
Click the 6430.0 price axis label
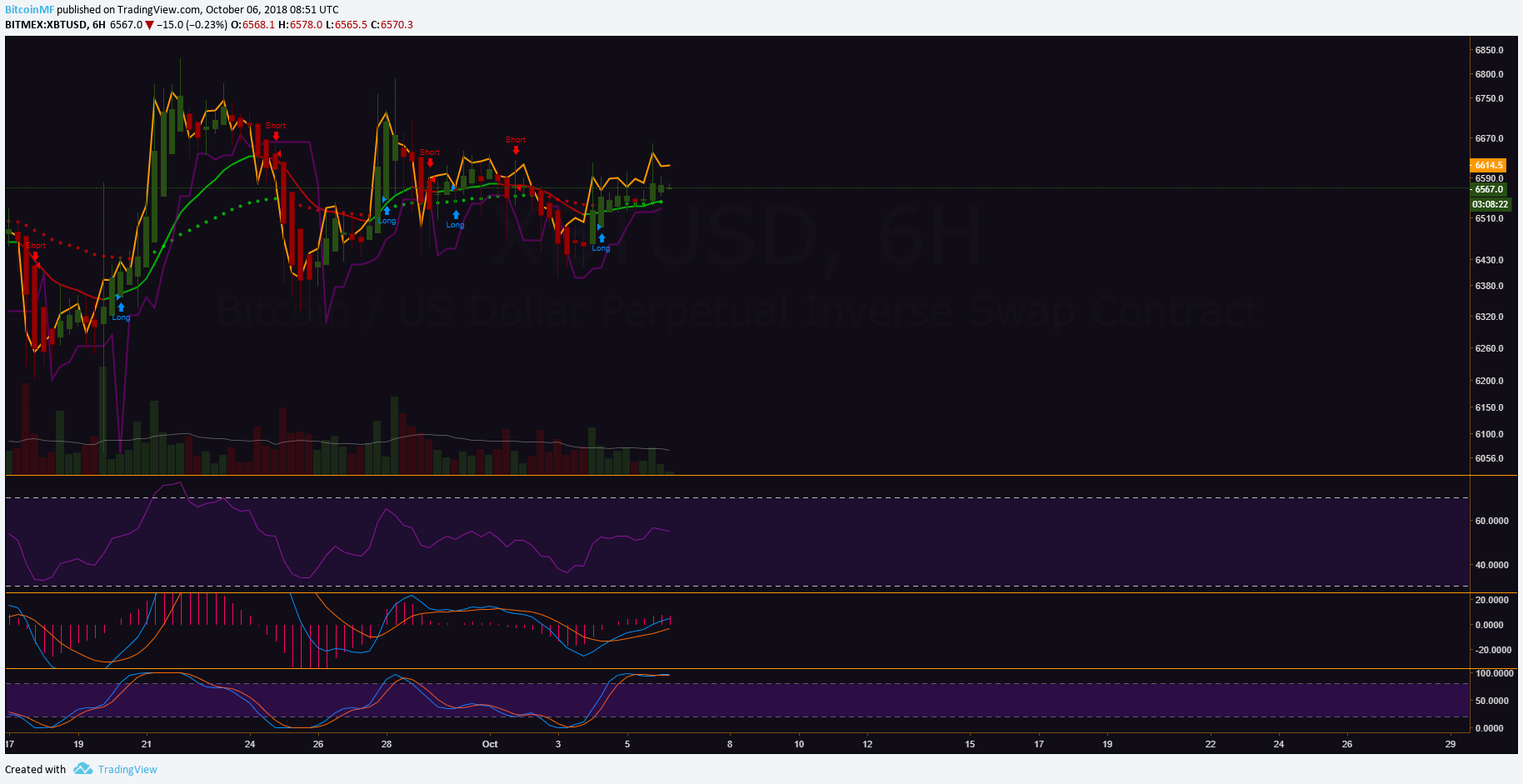coord(1489,260)
